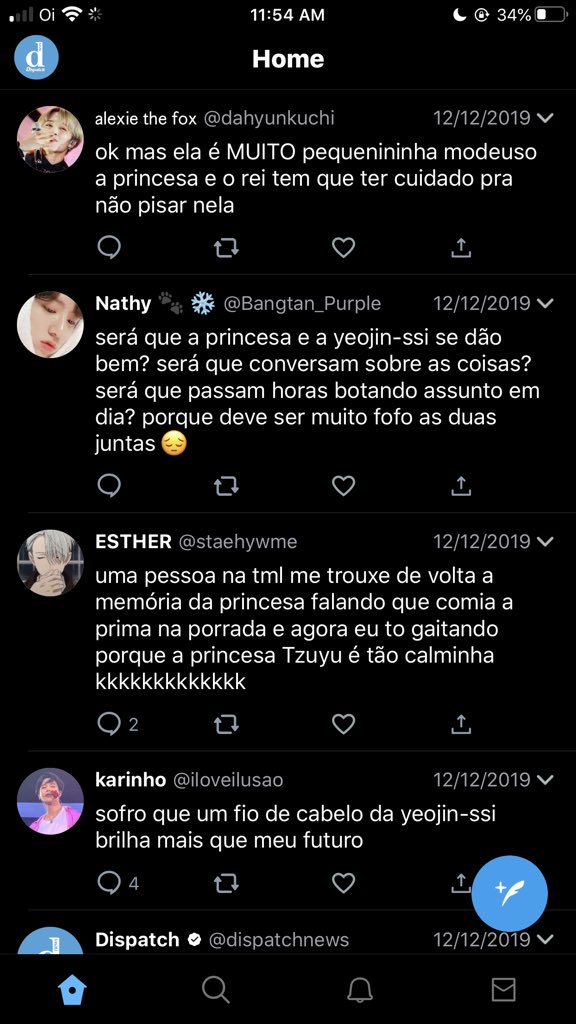
Task: Like alexie the fox's tweet
Action: point(344,247)
